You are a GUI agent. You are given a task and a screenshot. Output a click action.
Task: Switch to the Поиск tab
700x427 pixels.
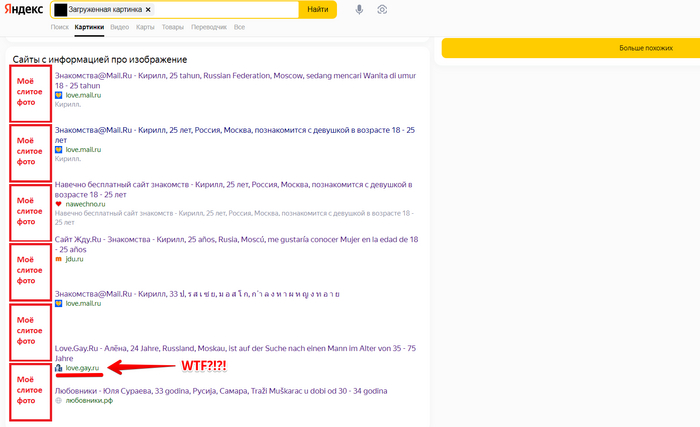(59, 27)
